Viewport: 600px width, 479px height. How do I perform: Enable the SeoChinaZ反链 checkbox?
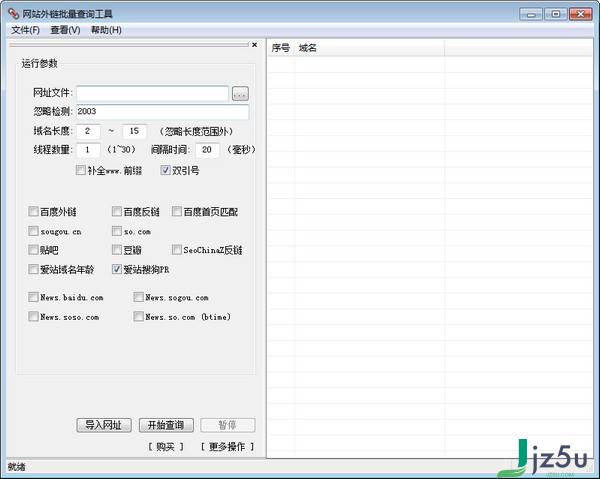tap(176, 250)
